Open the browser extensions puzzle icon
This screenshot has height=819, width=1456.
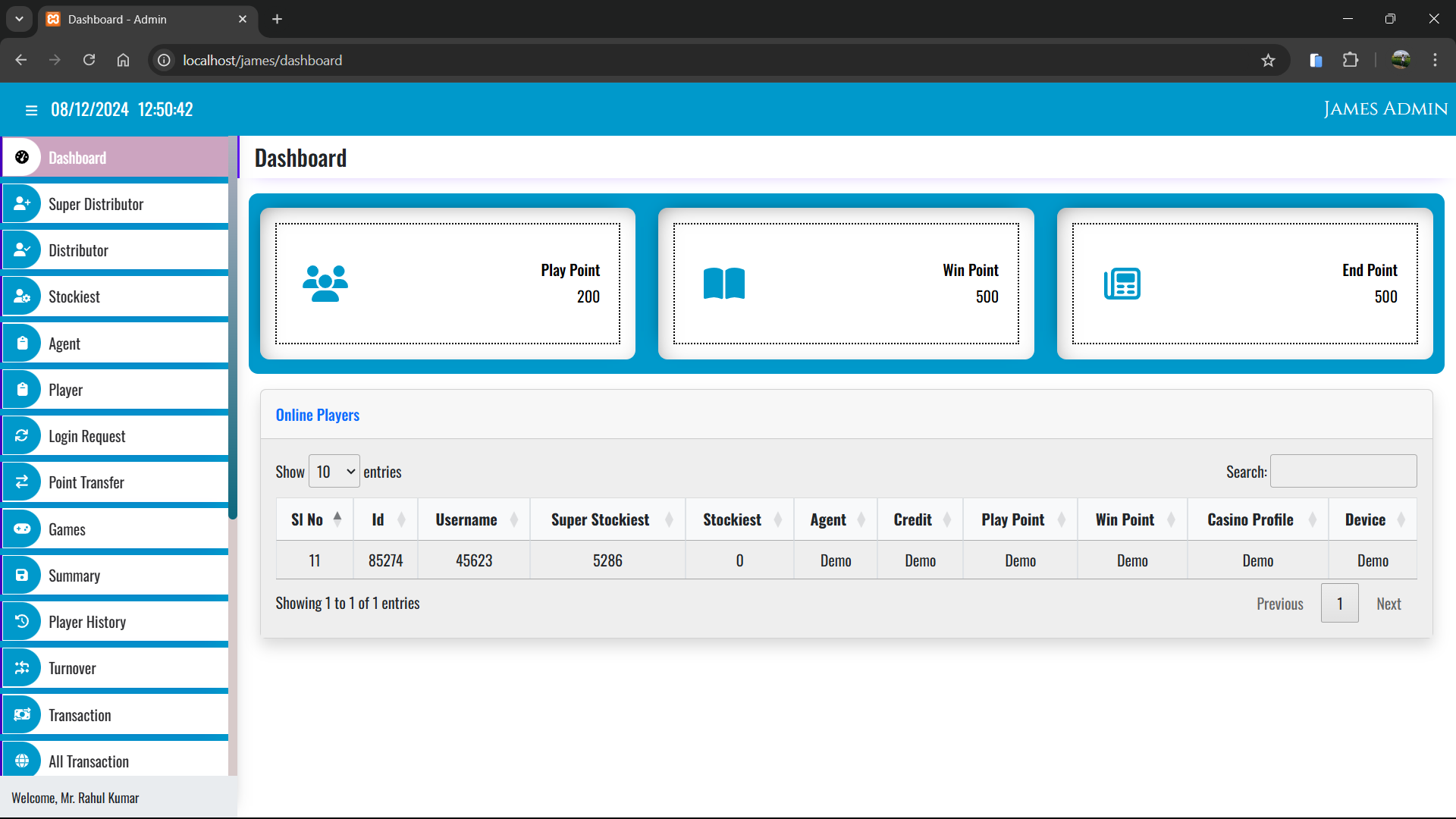coord(1351,60)
